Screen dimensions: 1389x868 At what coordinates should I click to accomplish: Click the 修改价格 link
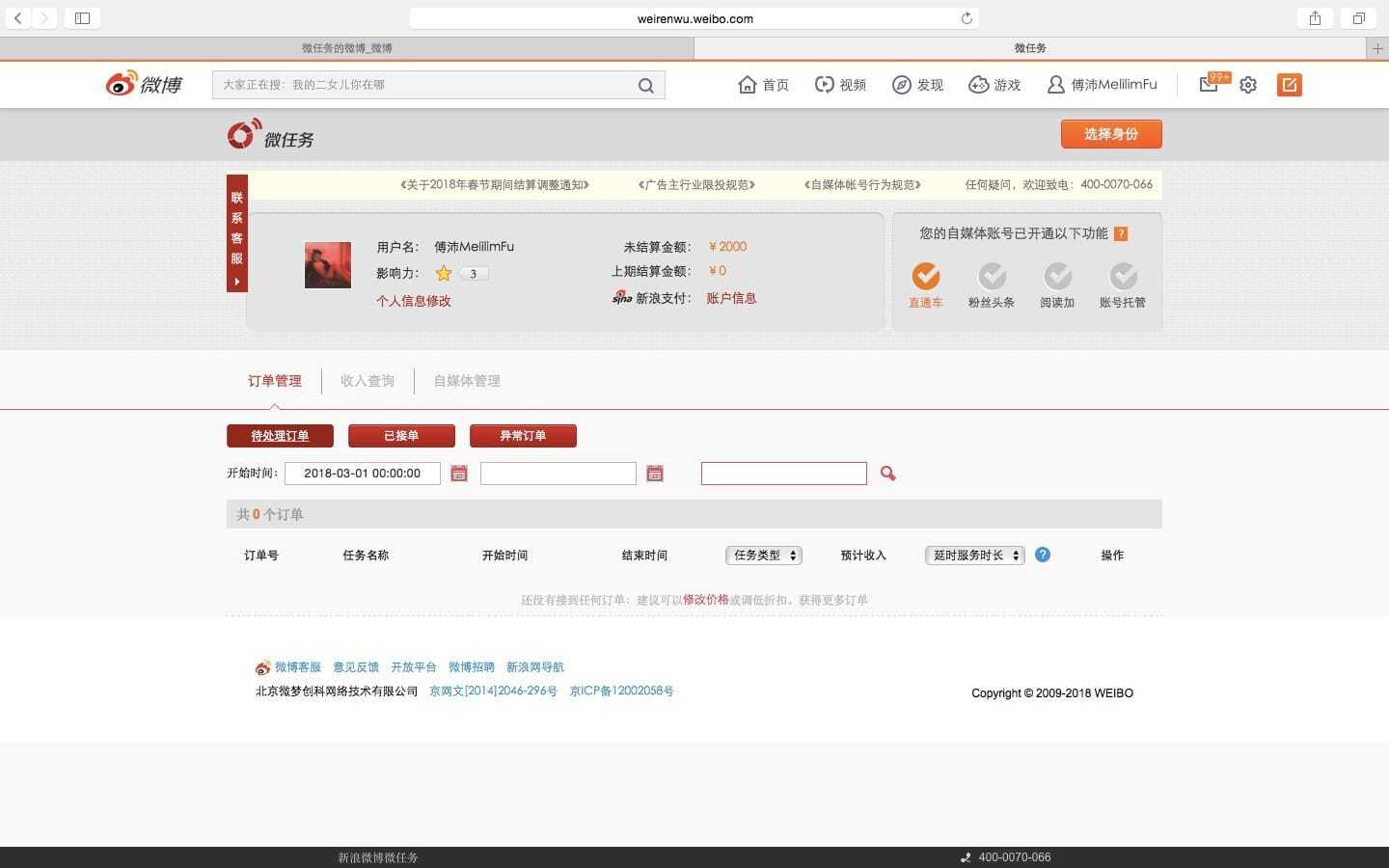(706, 600)
